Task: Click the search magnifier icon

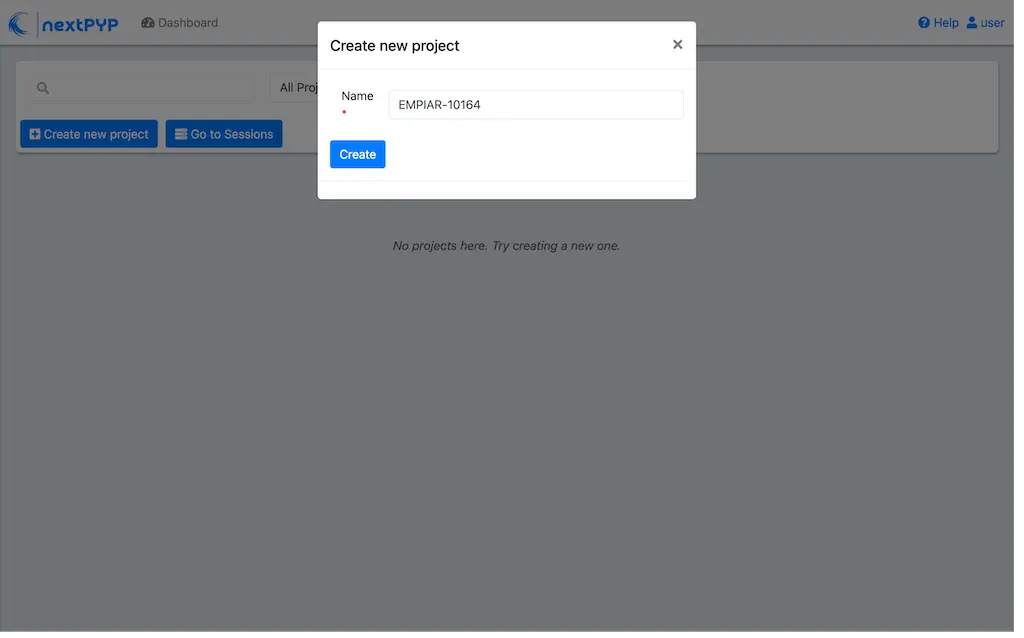Action: [x=42, y=88]
